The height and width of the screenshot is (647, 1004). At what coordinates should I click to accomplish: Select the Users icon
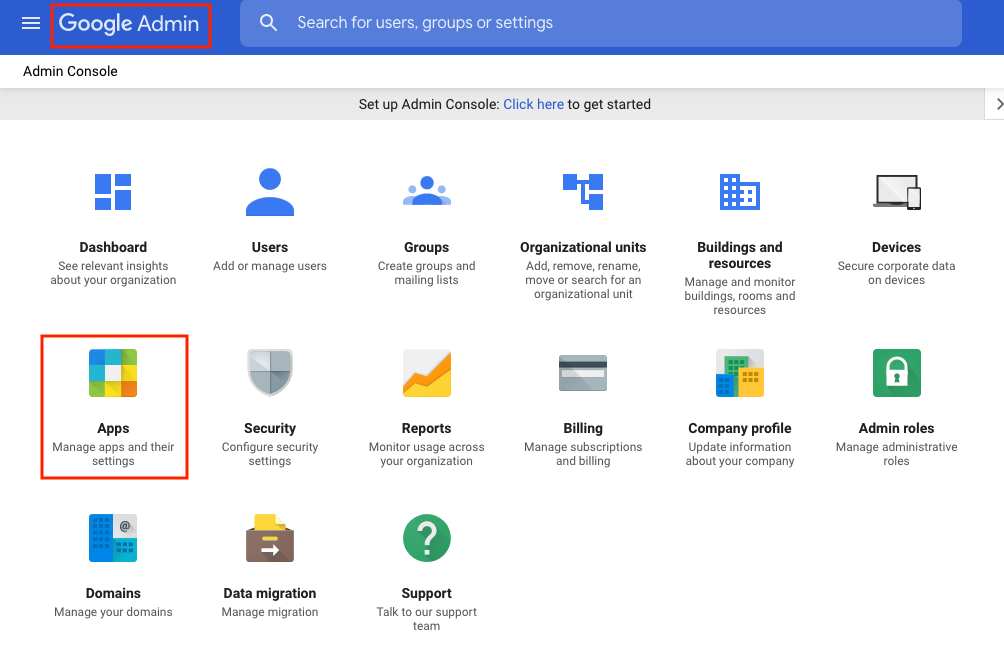point(269,192)
